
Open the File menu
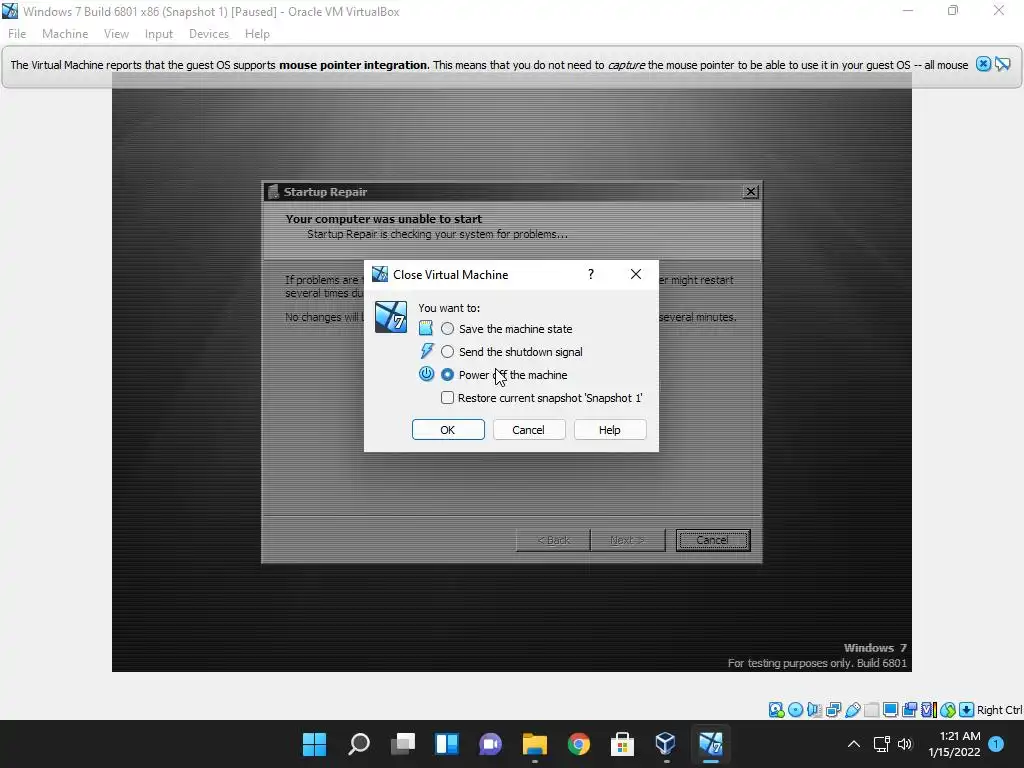pos(17,34)
